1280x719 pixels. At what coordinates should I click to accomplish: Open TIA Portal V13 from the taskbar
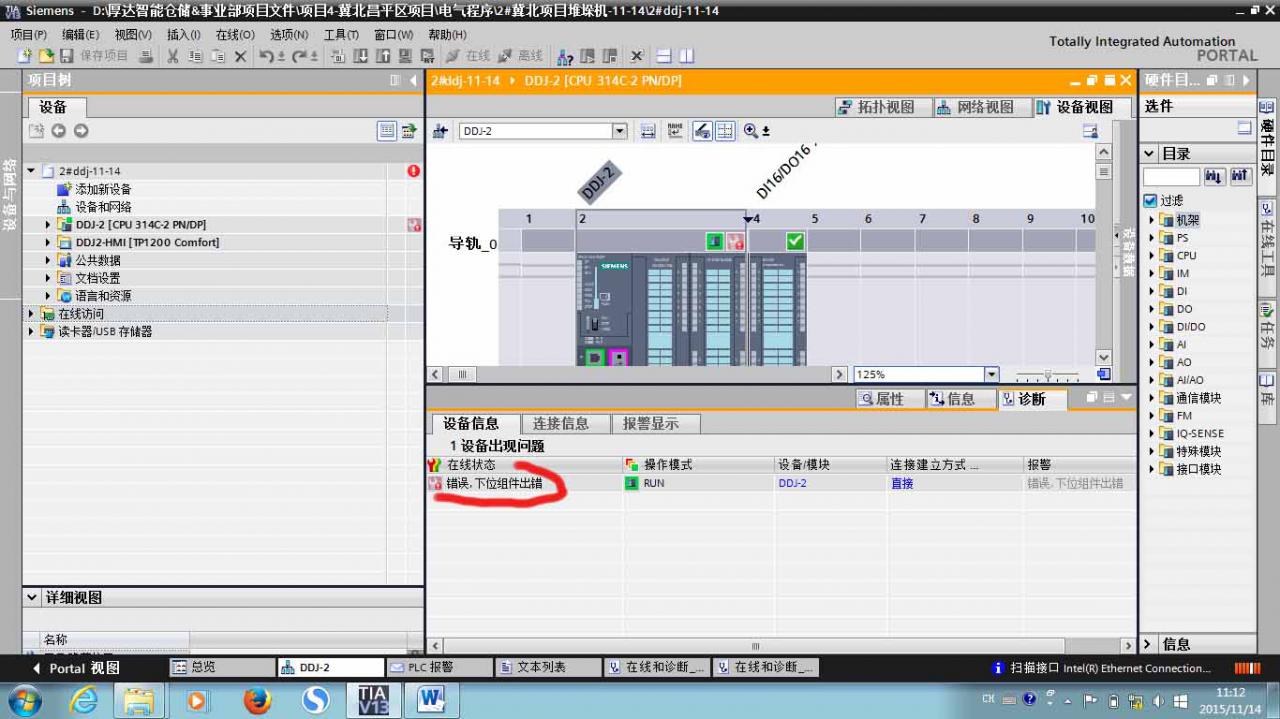(373, 700)
